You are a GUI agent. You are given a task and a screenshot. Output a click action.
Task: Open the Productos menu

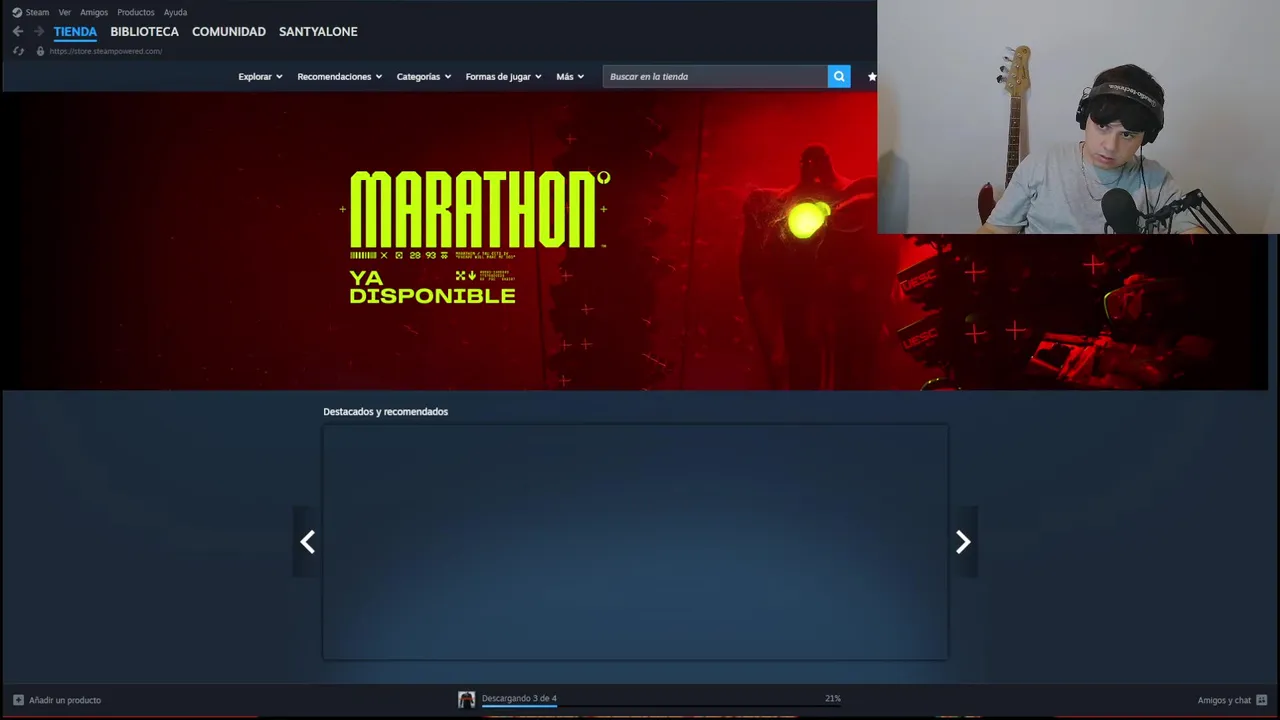coord(136,12)
